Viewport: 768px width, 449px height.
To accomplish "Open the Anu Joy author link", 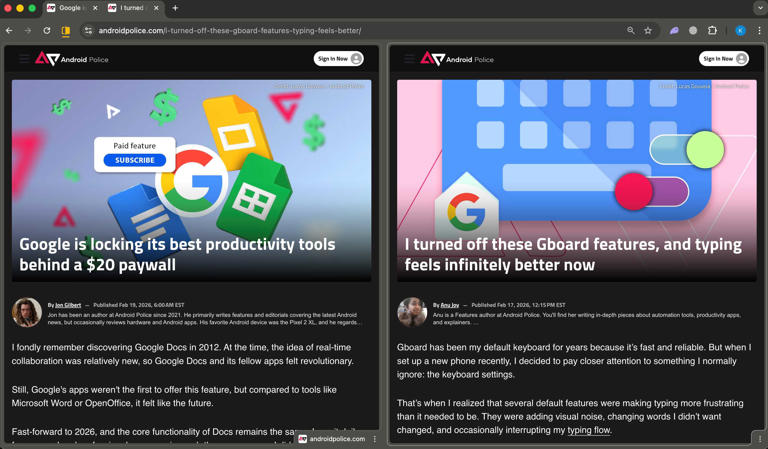I will [x=450, y=305].
